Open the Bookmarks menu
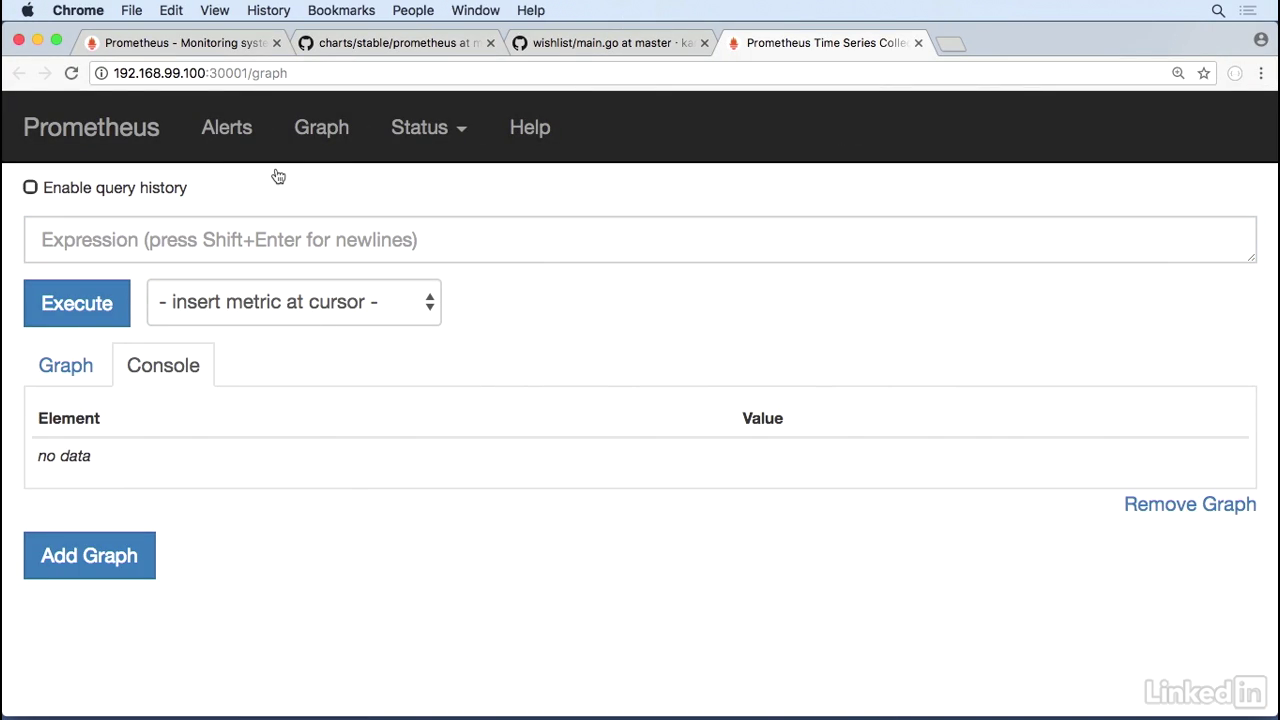 click(341, 10)
